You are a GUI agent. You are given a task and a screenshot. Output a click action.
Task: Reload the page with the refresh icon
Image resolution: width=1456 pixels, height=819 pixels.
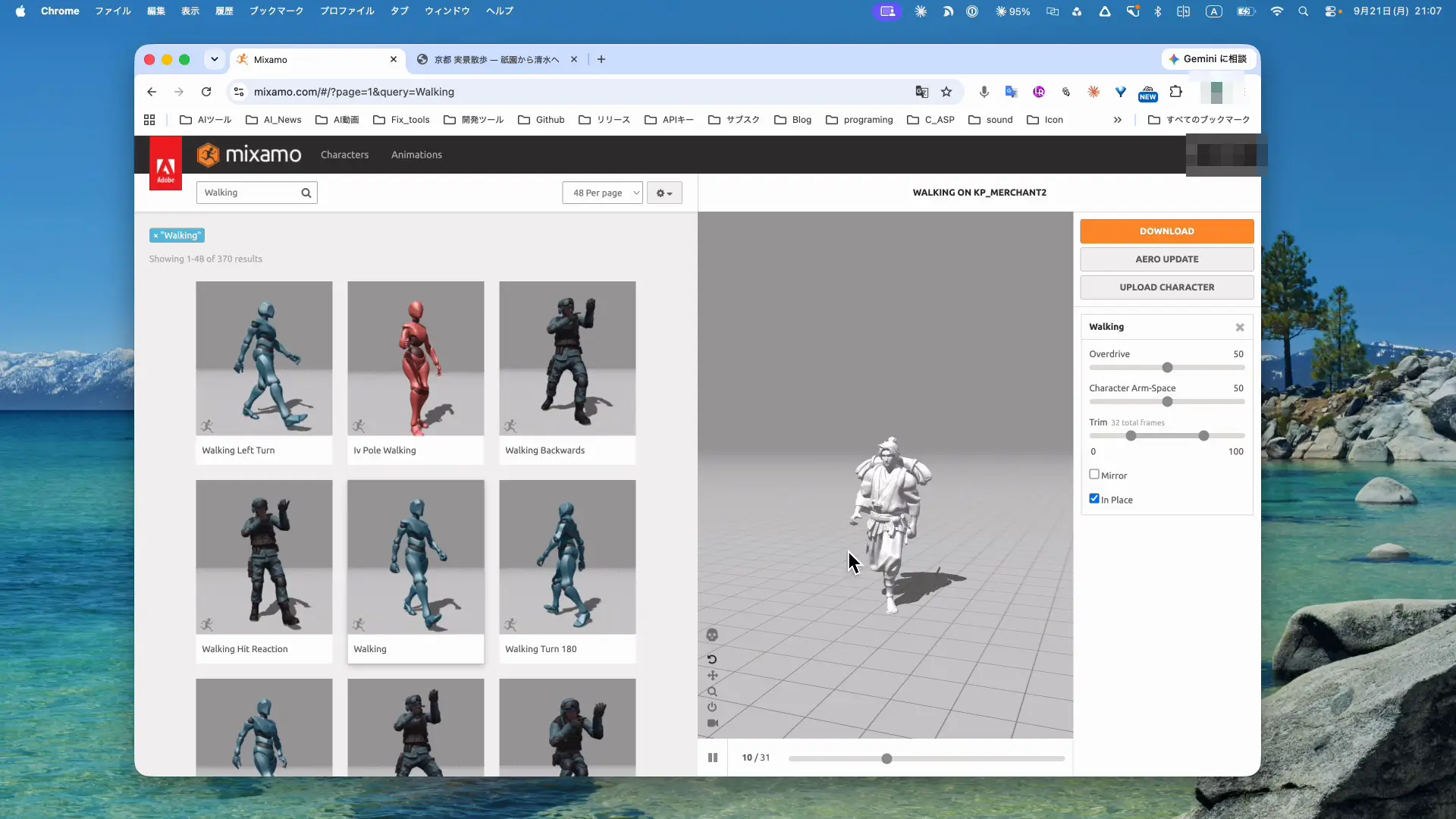206,92
